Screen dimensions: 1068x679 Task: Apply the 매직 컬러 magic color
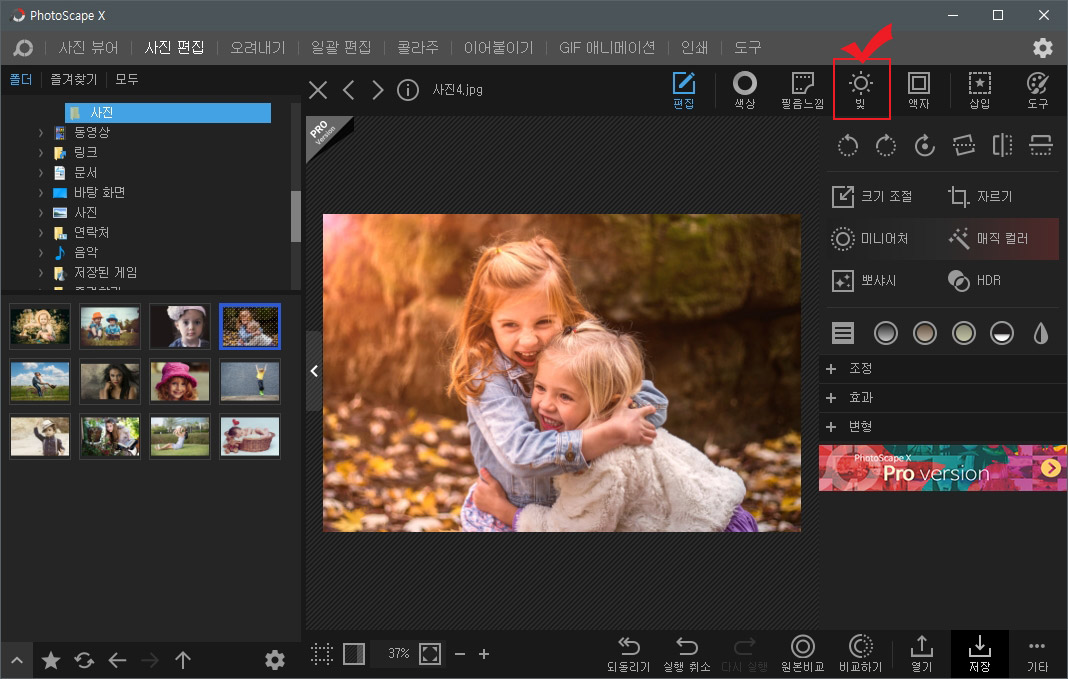pos(988,238)
